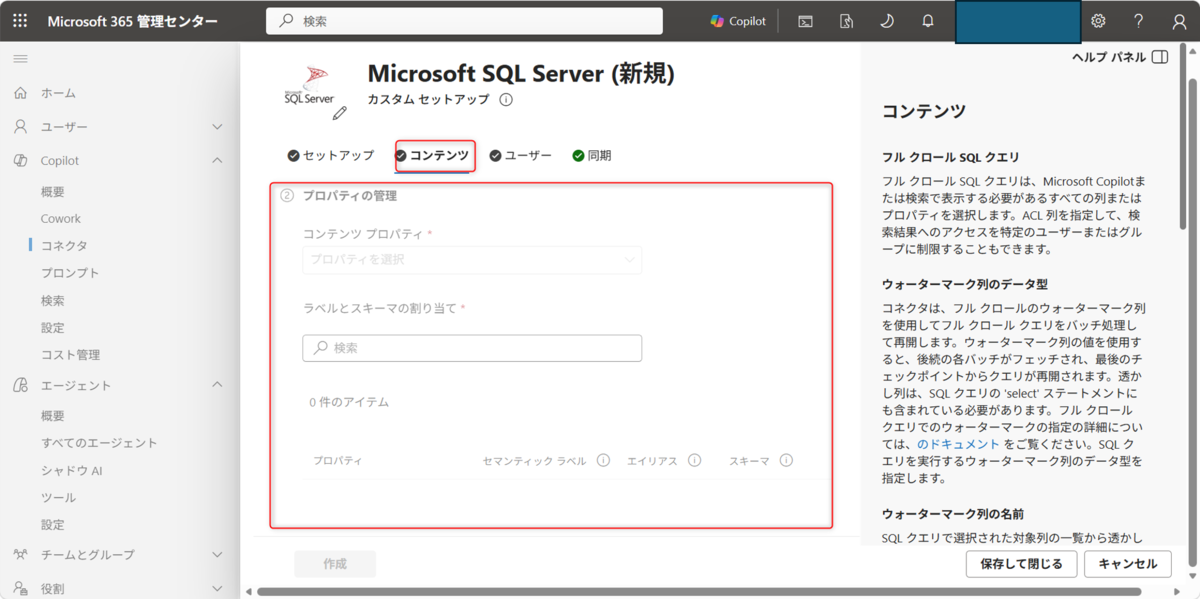Expand the チームとグループ section
This screenshot has width=1200, height=599.
click(217, 554)
